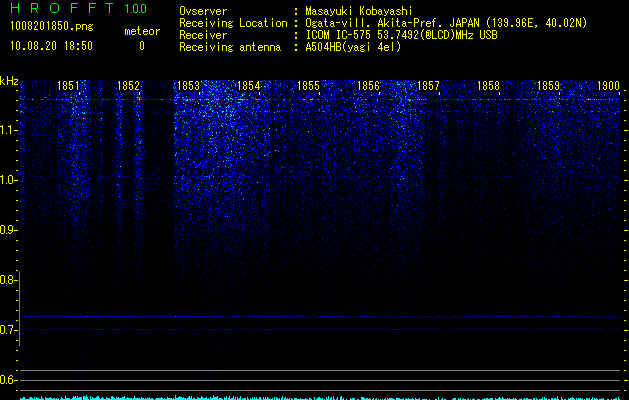Image resolution: width=629 pixels, height=400 pixels.
Task: Click the 1852 time marker
Action: point(128,86)
